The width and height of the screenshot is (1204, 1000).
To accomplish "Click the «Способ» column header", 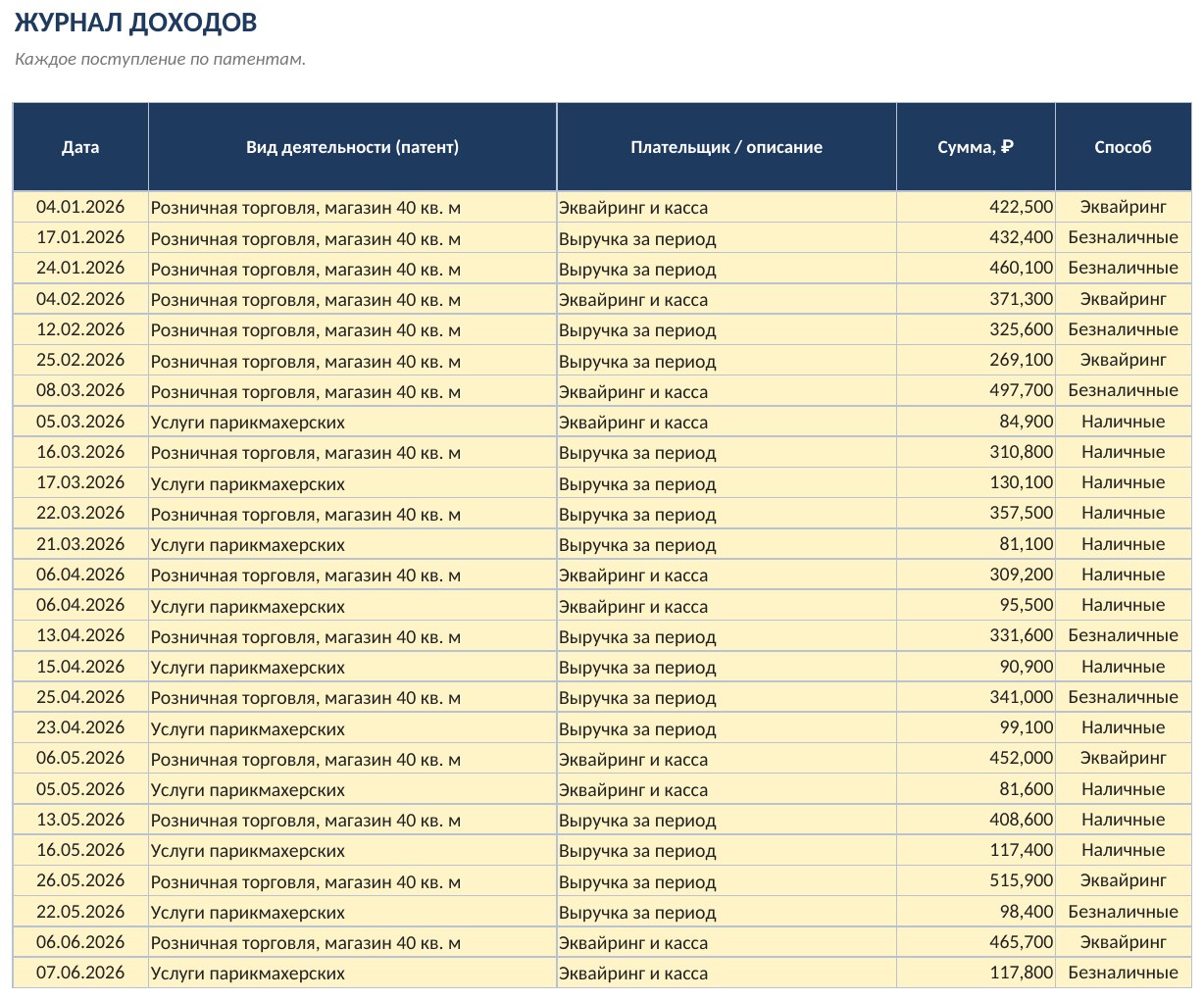I will (x=1123, y=147).
